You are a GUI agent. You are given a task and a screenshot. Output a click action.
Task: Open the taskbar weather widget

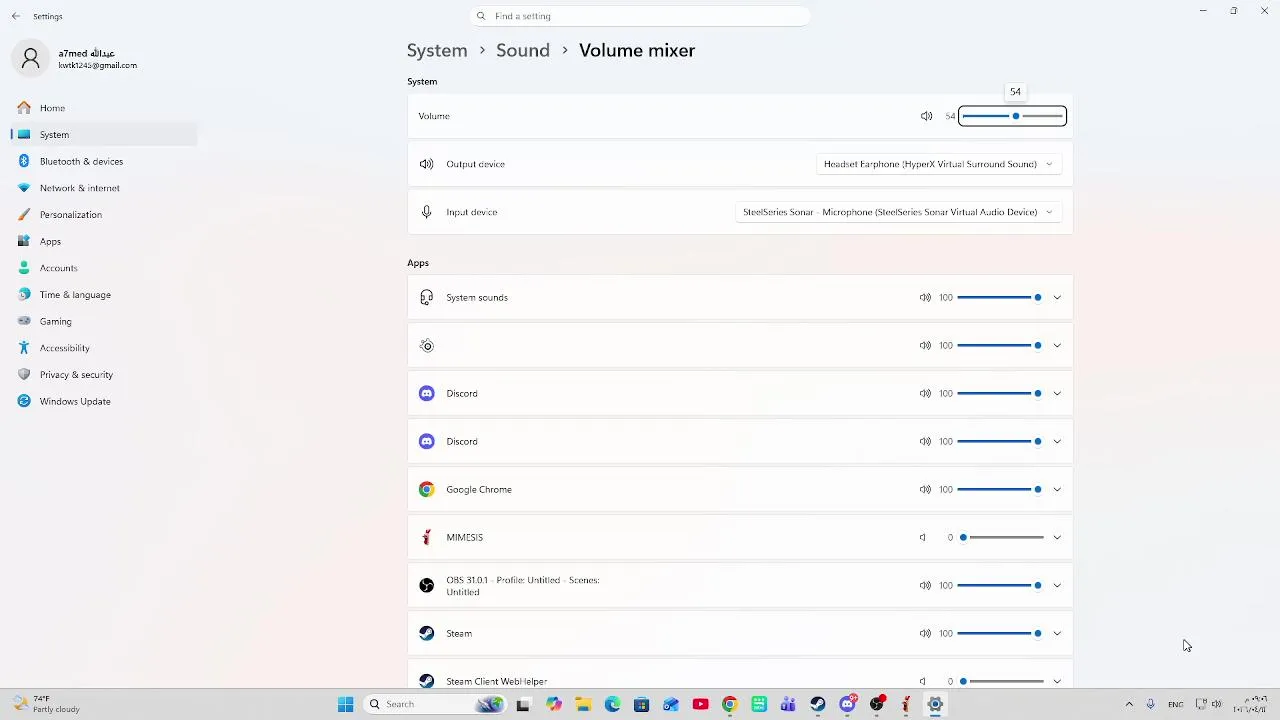click(x=46, y=704)
